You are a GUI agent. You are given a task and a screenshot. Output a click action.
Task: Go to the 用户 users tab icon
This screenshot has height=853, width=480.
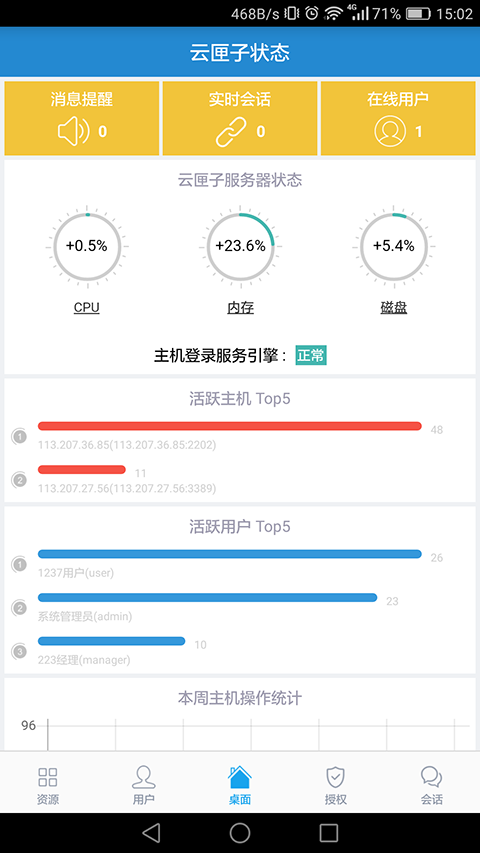[144, 777]
